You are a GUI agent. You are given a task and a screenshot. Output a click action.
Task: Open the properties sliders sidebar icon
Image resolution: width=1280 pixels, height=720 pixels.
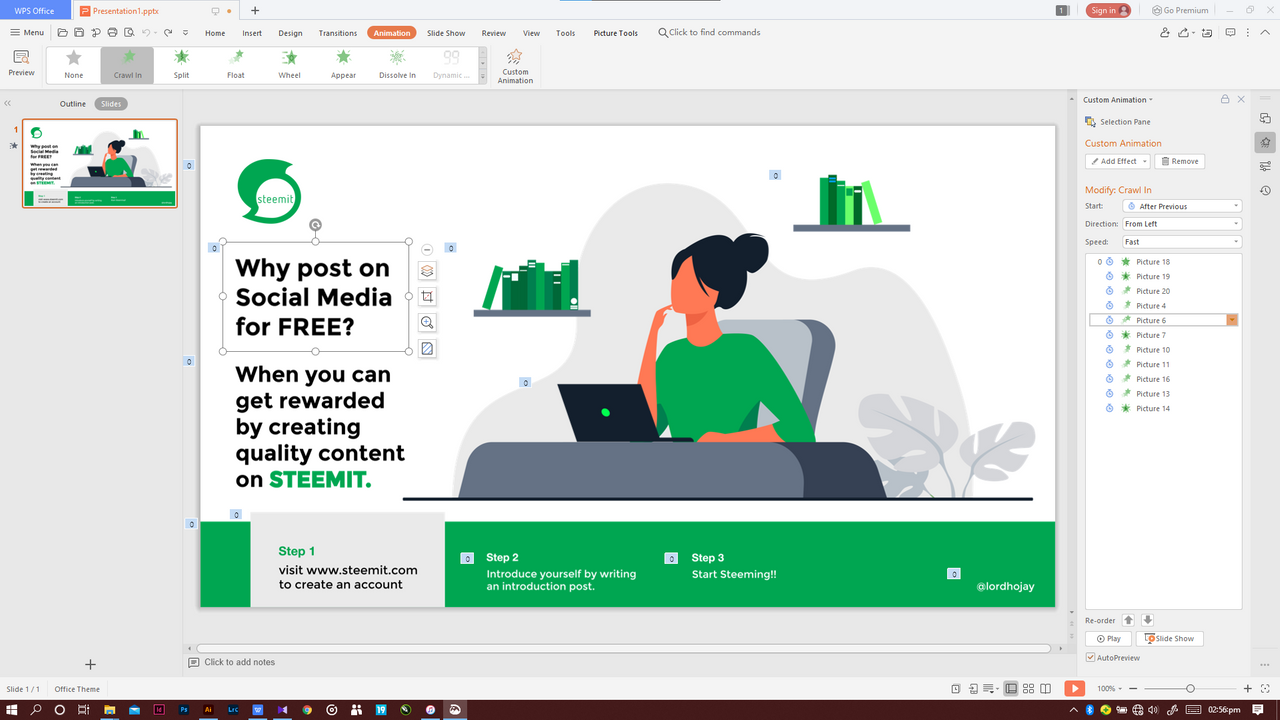coord(1265,166)
